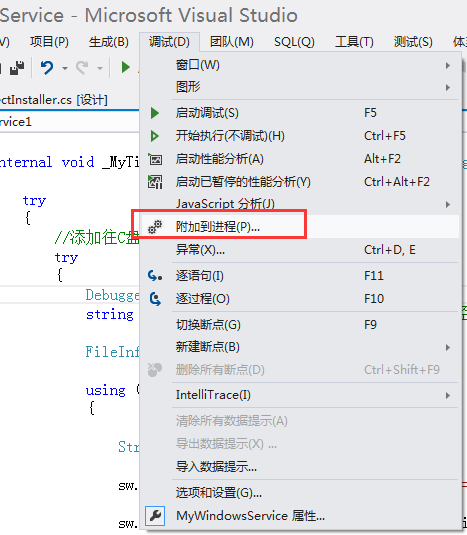467x535 pixels.
Task: Click the gears icon for 附加到进程
Action: coord(155,227)
